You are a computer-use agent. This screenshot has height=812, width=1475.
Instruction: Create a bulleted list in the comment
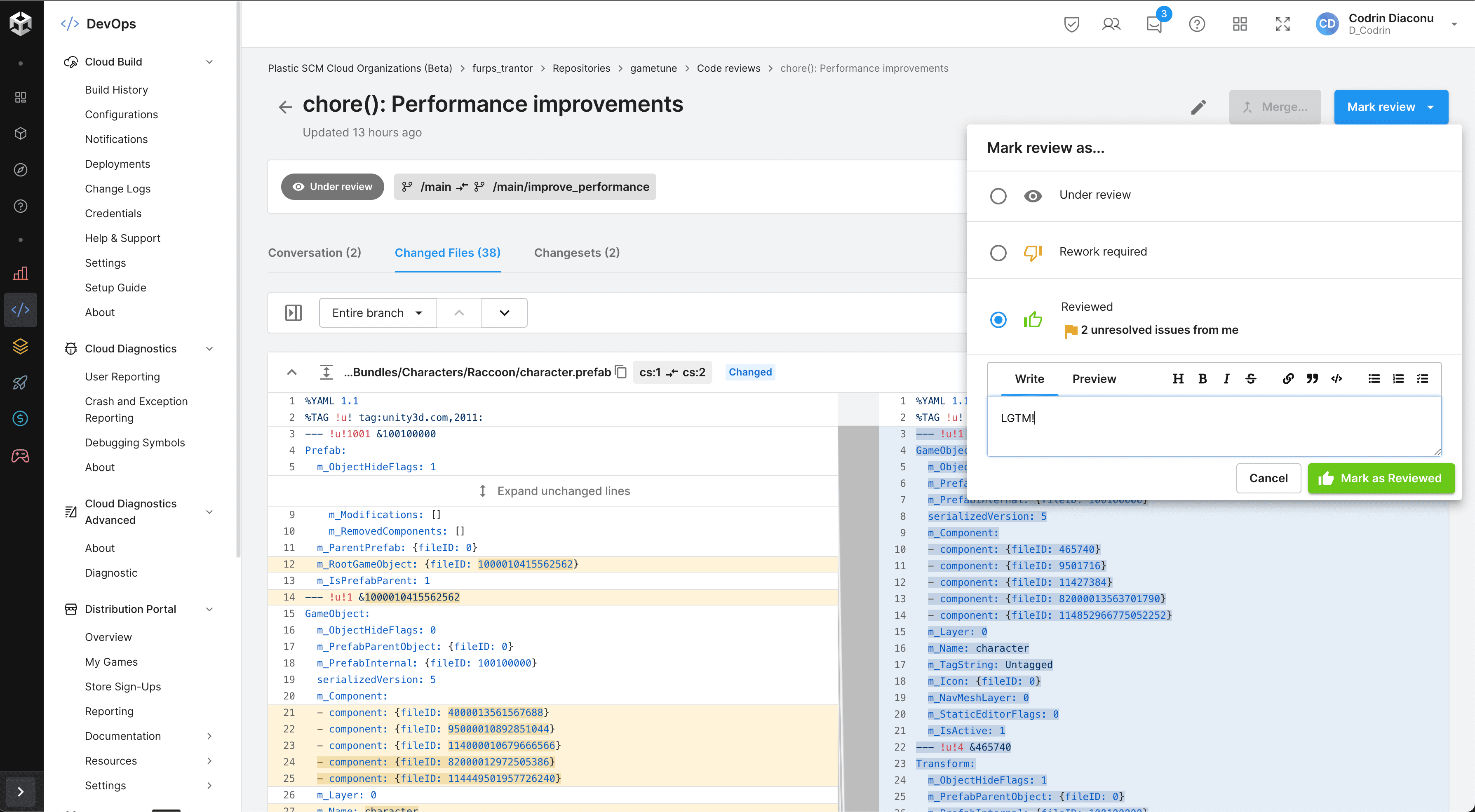1374,378
